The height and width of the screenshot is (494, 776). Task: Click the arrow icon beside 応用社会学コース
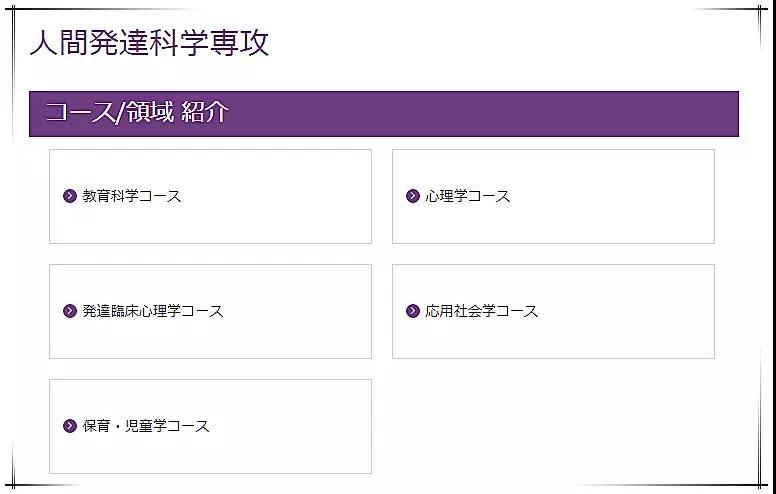click(x=413, y=311)
